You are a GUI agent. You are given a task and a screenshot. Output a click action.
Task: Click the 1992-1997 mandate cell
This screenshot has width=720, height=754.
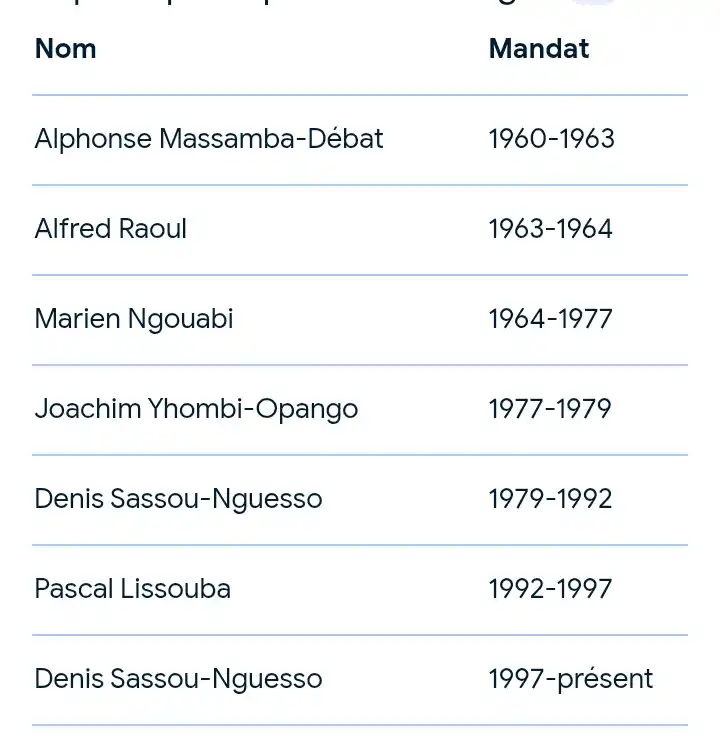pos(550,589)
